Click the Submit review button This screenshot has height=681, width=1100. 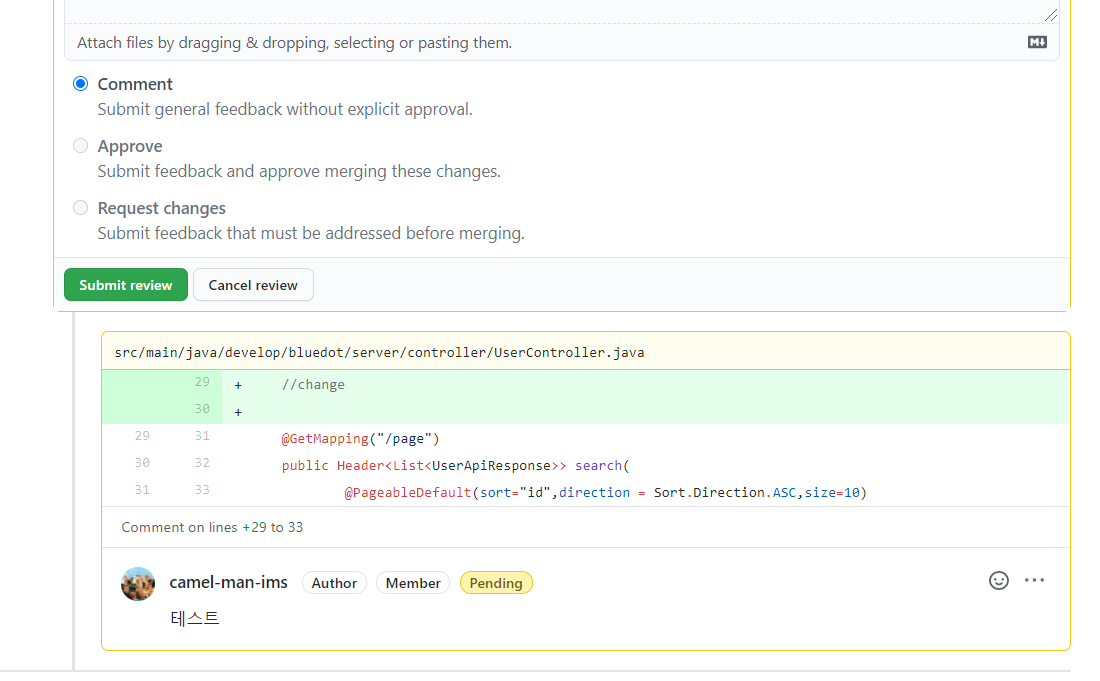pos(125,284)
